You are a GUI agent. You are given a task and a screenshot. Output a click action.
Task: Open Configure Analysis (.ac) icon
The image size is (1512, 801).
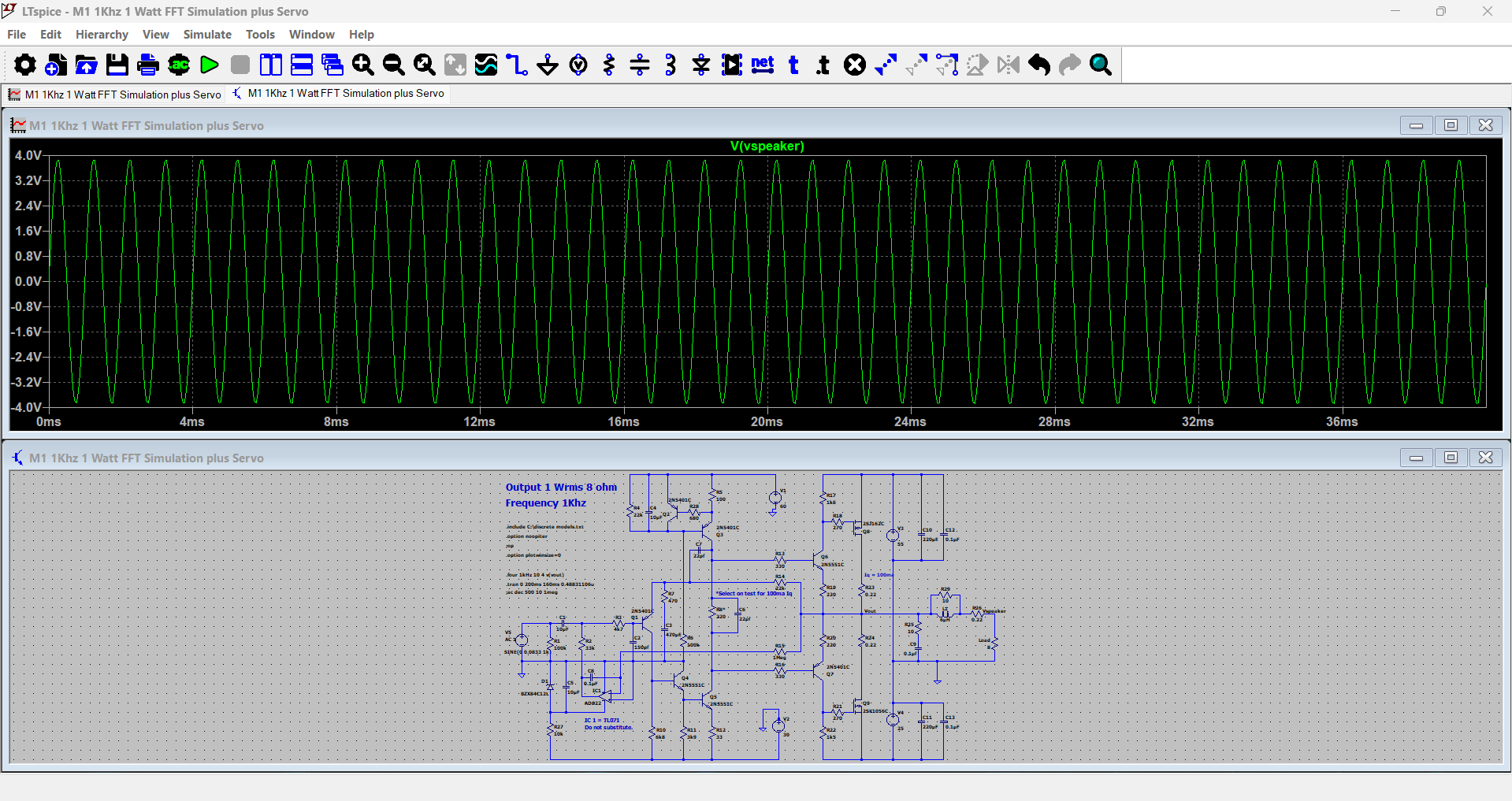point(179,65)
